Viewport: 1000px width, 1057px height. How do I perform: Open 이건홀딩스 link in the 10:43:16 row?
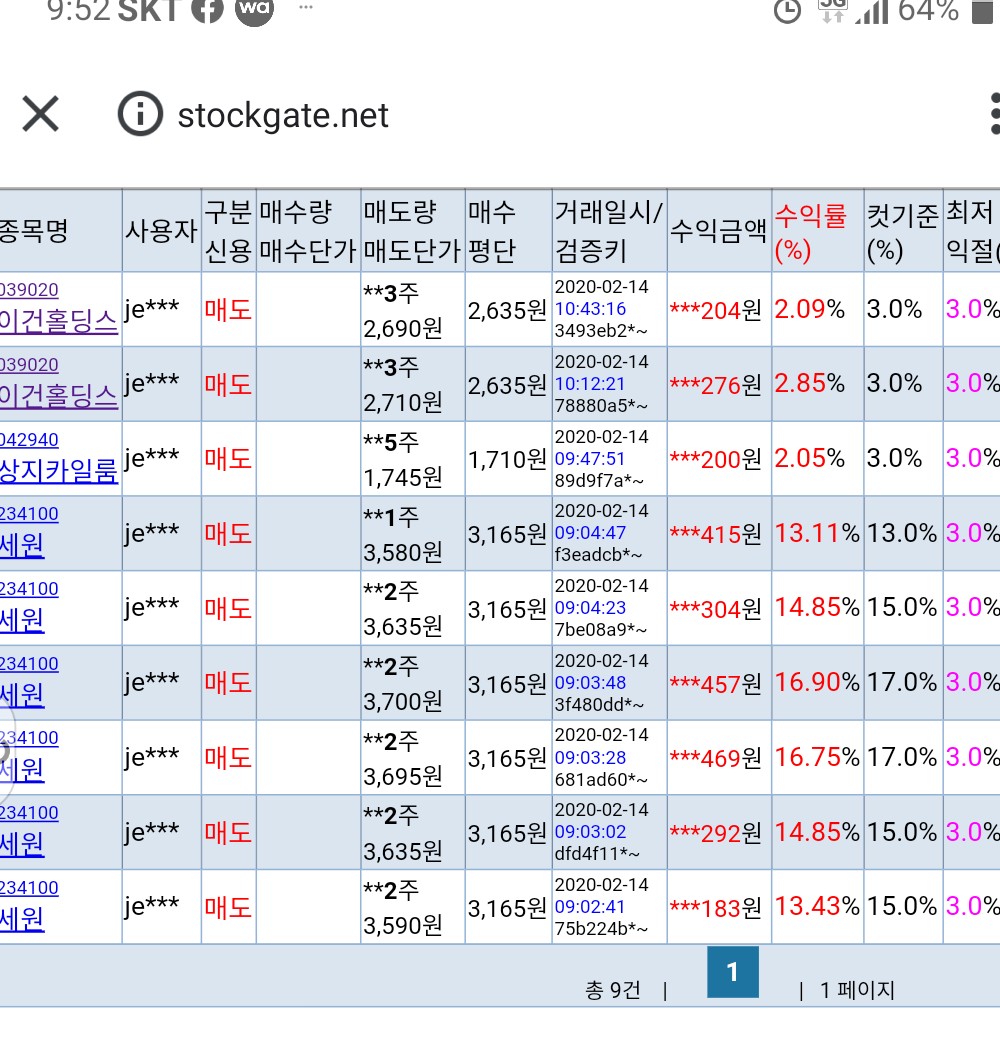point(58,321)
